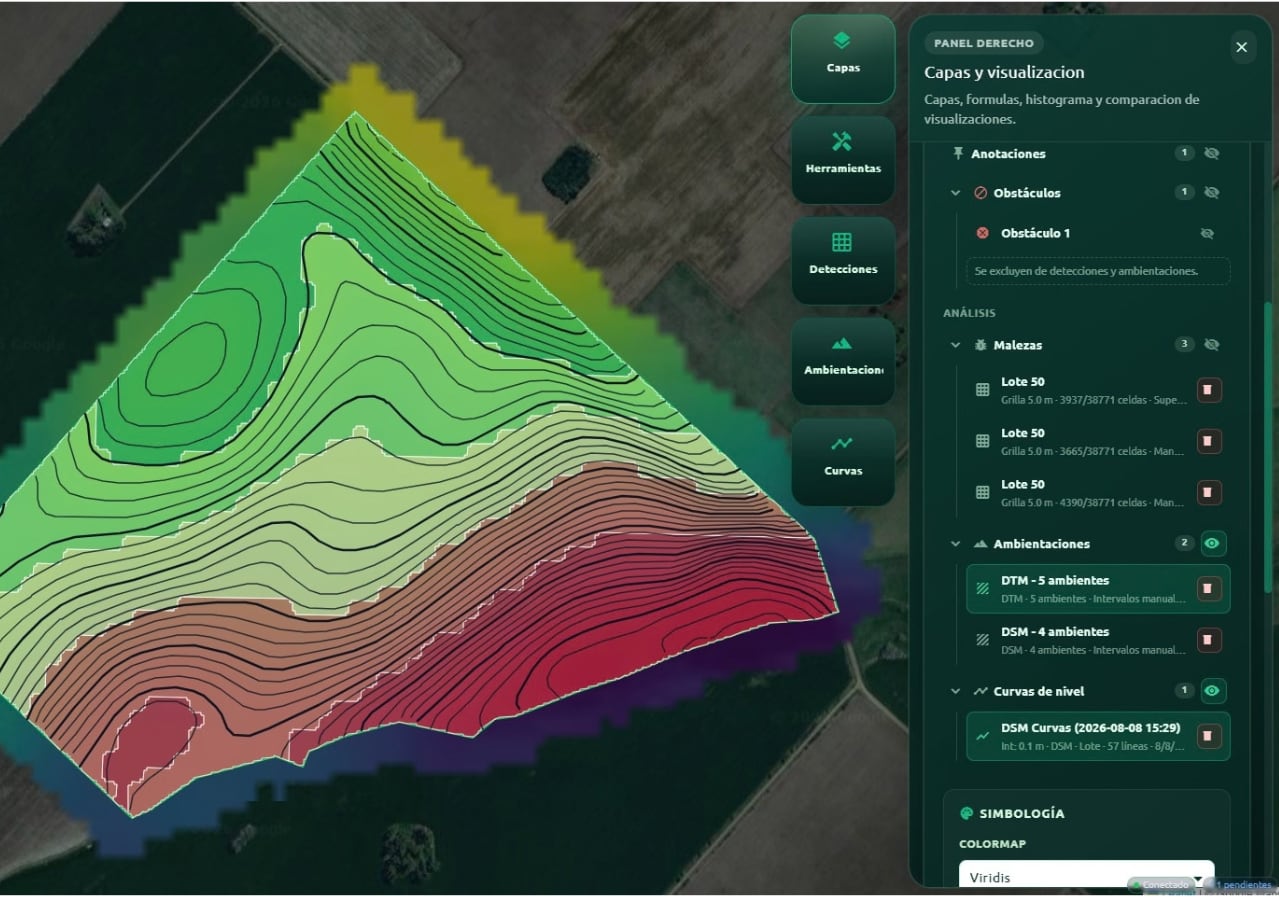Open the Capas layers panel button

point(843,58)
